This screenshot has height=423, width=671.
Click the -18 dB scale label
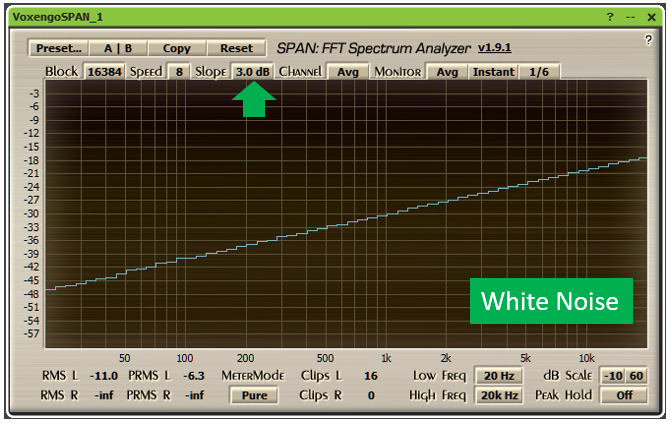(31, 160)
